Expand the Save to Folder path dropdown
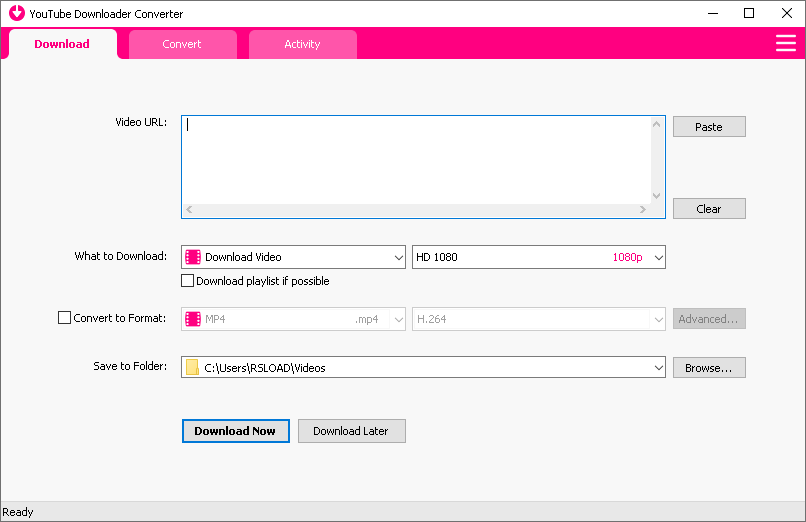 [x=658, y=367]
